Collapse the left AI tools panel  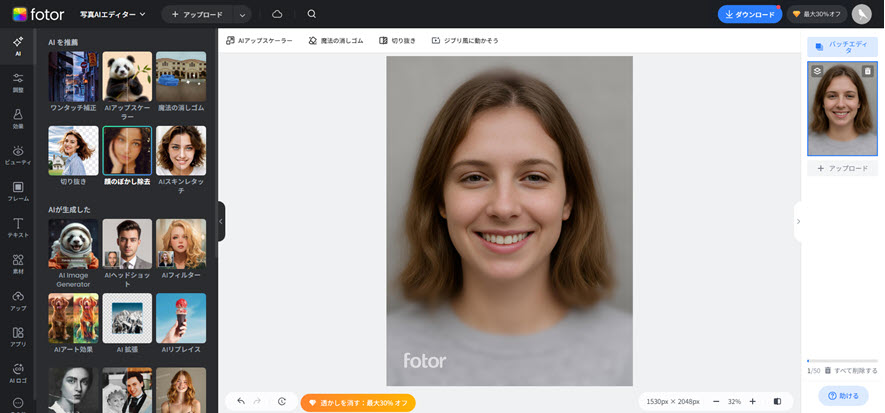point(221,221)
